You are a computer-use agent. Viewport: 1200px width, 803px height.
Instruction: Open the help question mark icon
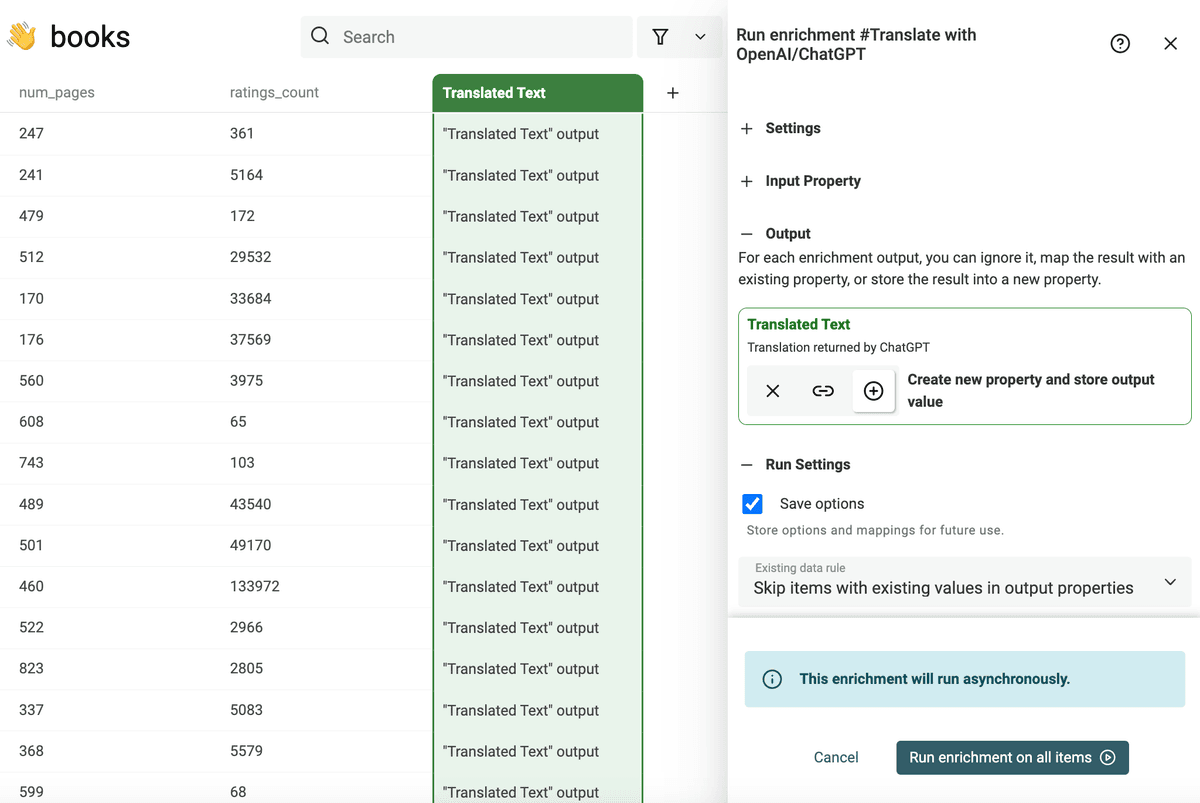tap(1120, 44)
